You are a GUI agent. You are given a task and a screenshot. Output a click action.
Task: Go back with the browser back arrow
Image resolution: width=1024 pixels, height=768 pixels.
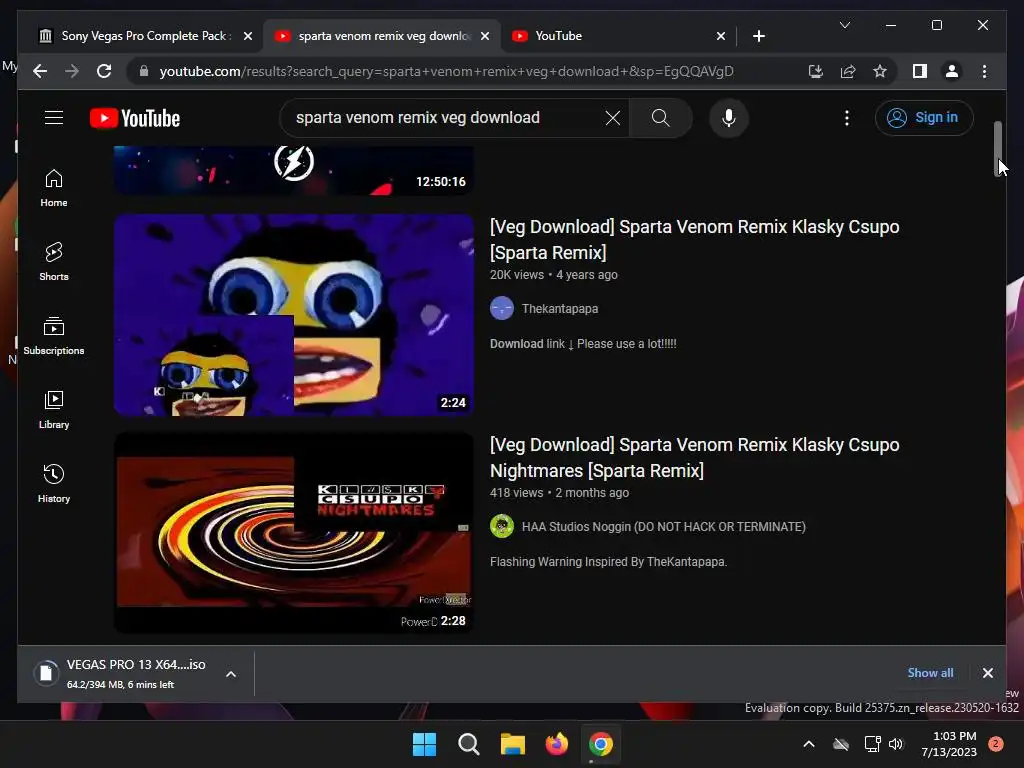[40, 71]
